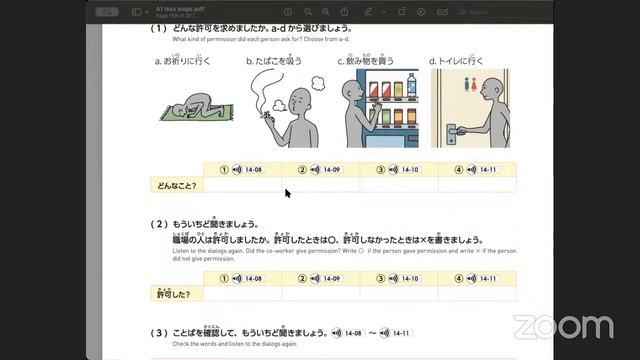Click the label d. トイレに行く
The width and height of the screenshot is (640, 360).
tap(456, 60)
